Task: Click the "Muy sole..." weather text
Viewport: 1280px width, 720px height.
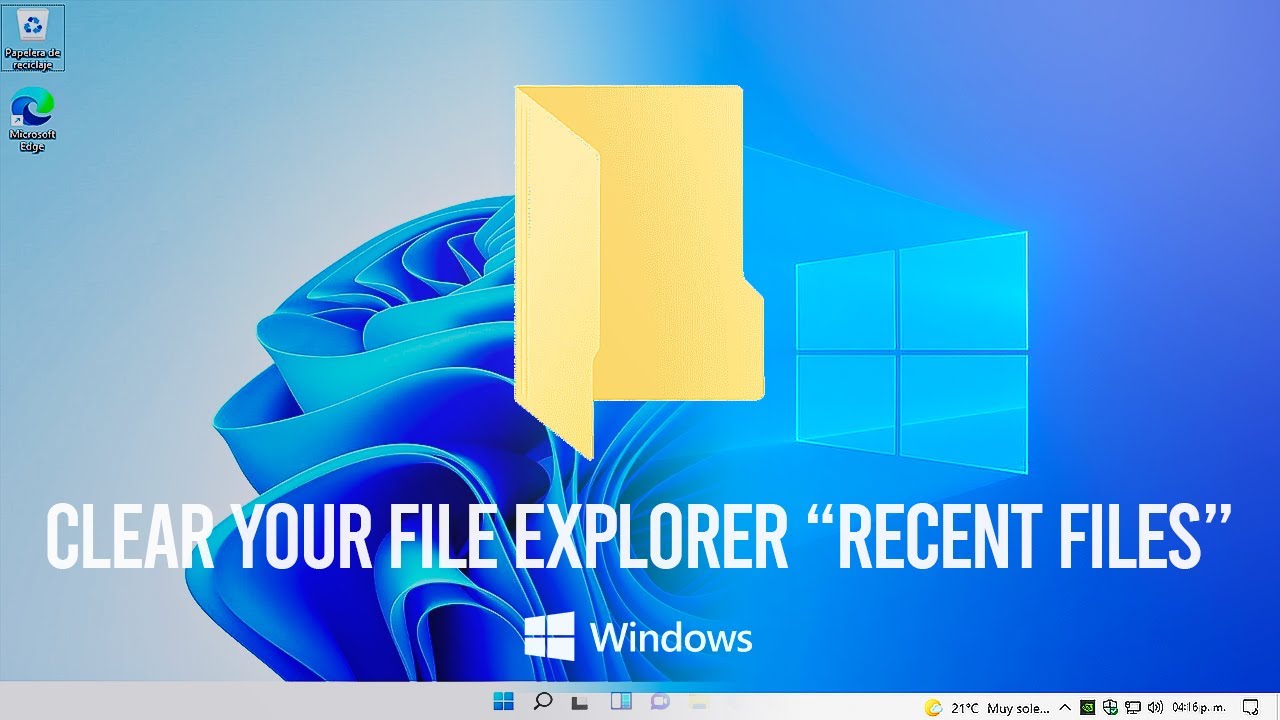Action: pos(1018,707)
